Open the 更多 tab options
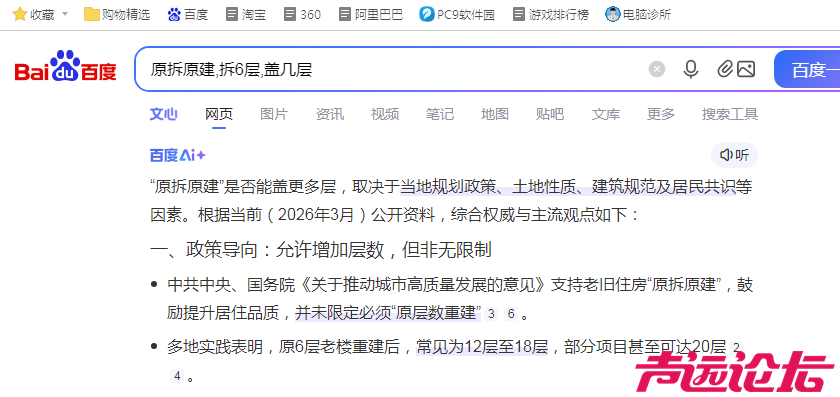Image resolution: width=840 pixels, height=397 pixels. click(661, 114)
